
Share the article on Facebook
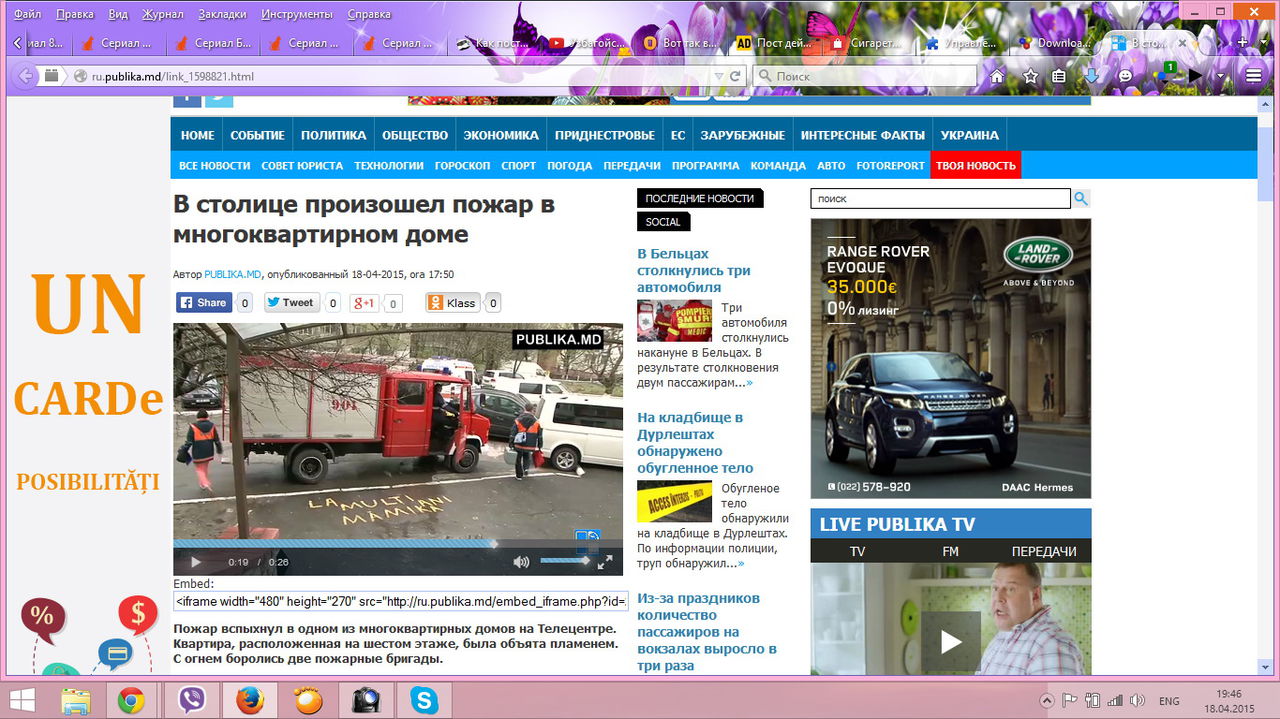point(204,302)
